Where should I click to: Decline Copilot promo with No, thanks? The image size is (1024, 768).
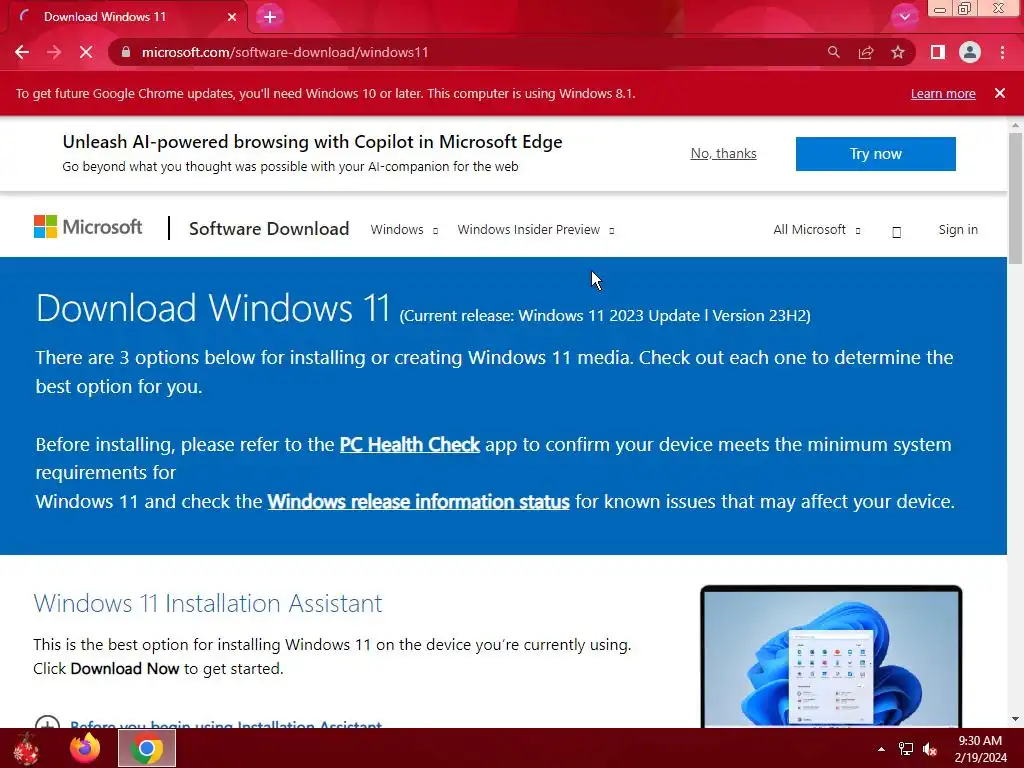click(x=723, y=153)
